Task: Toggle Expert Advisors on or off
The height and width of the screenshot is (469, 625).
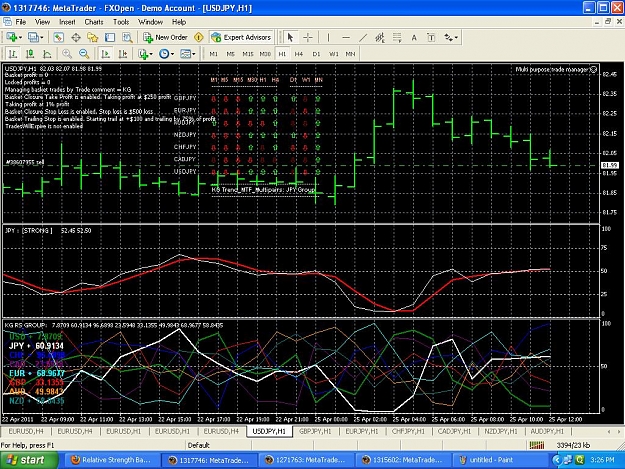Action: coord(242,37)
